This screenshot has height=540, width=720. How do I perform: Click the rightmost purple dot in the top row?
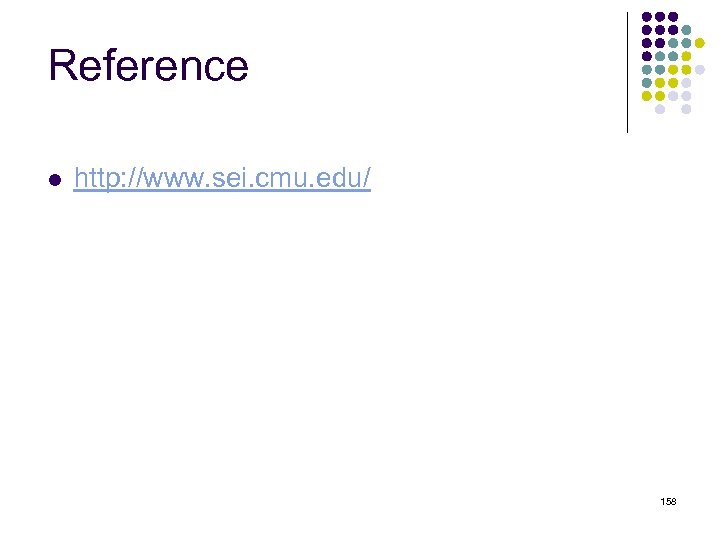click(x=673, y=17)
